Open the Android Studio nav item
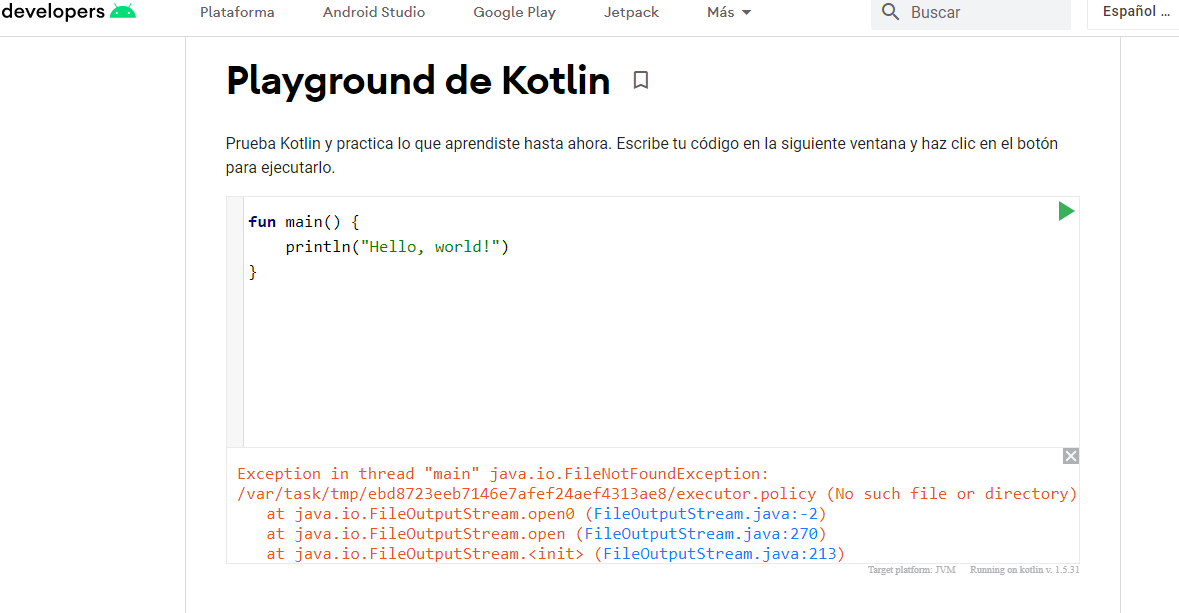Screen dimensions: 1179x613 click(374, 12)
